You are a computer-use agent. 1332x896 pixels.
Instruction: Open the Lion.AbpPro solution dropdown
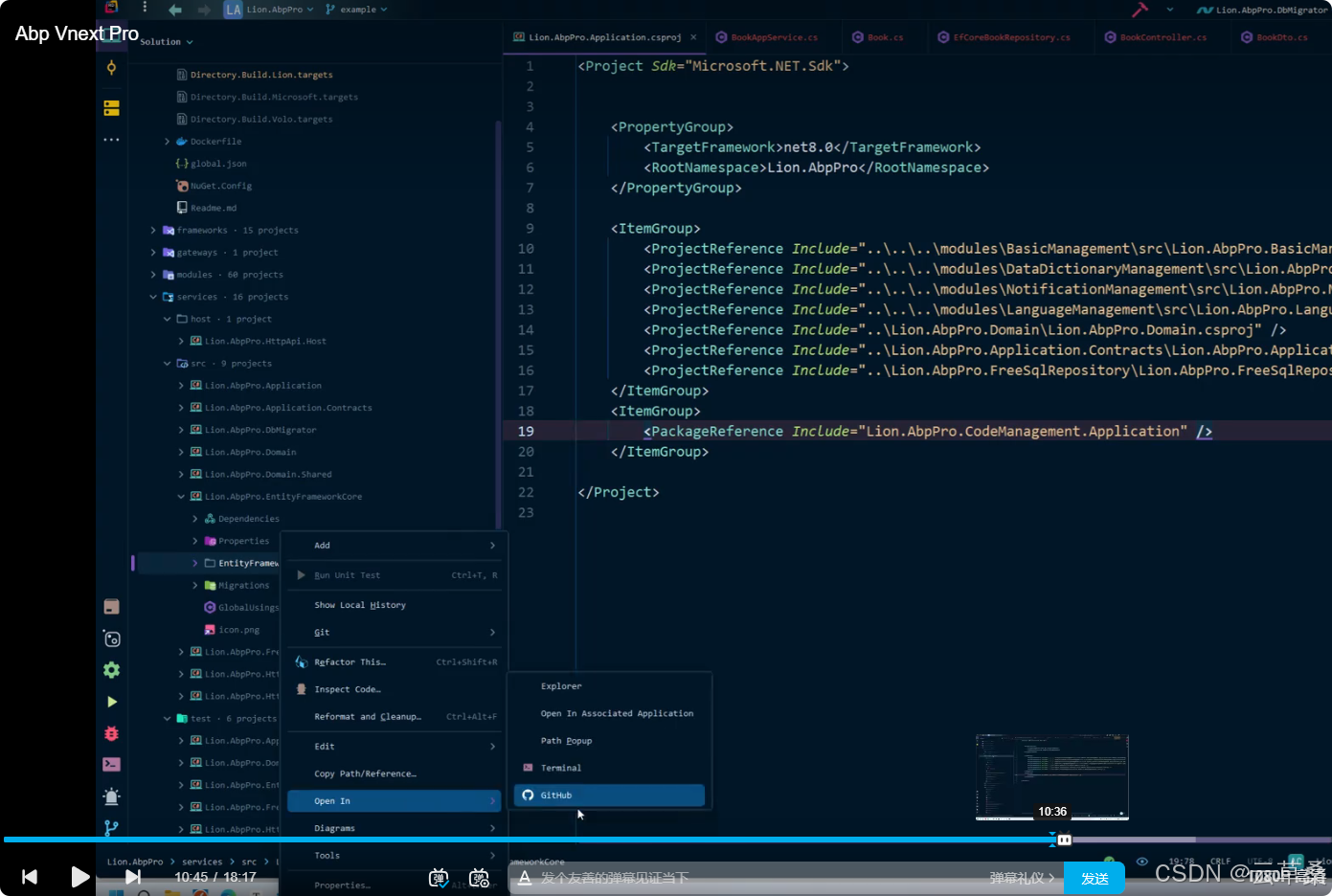269,10
